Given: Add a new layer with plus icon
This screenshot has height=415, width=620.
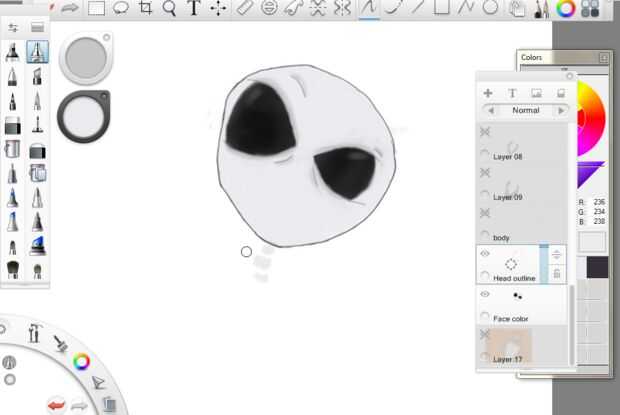Looking at the screenshot, I should click(488, 93).
